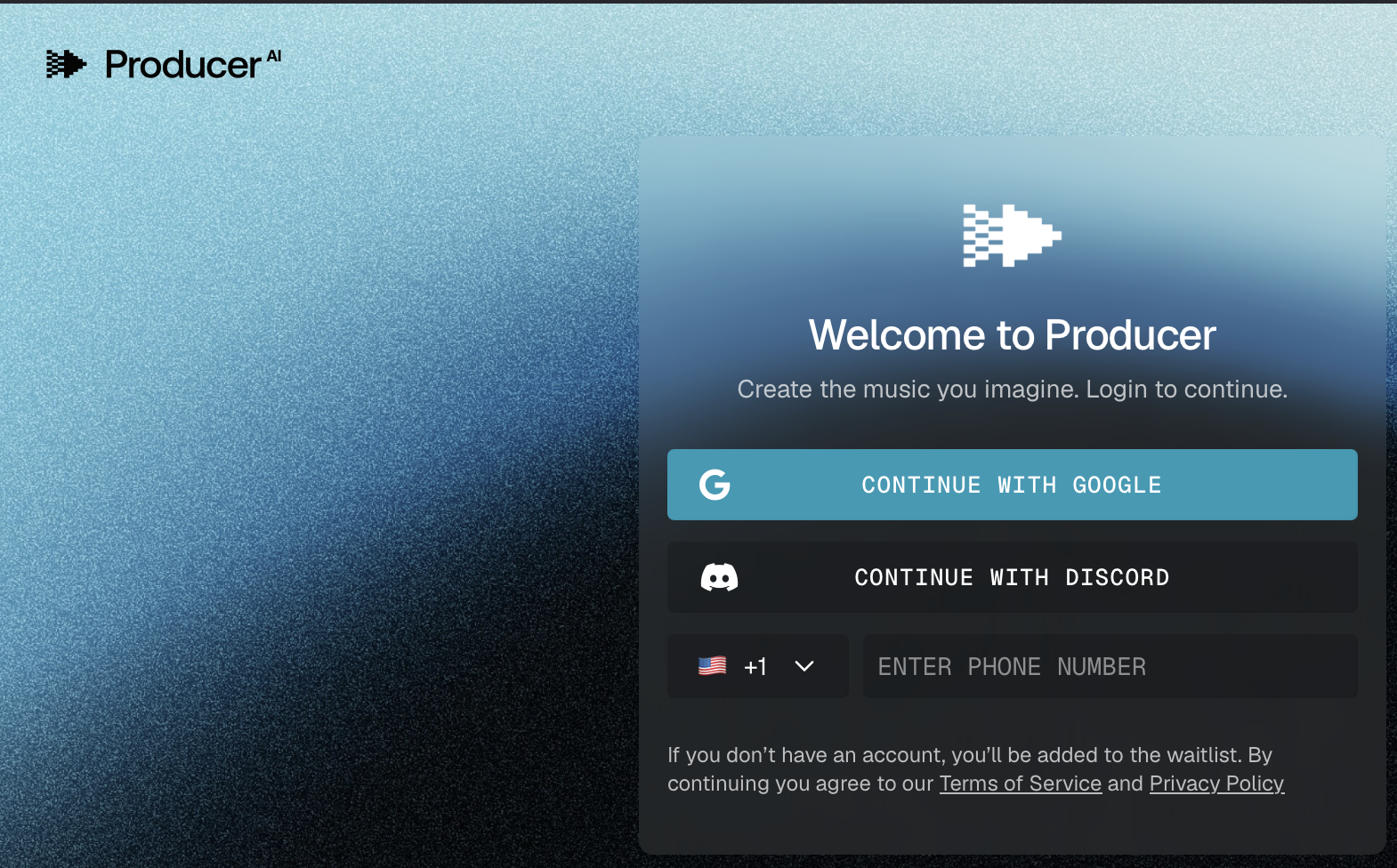Expand the country code chevron arrow
1397x868 pixels.
pos(804,666)
